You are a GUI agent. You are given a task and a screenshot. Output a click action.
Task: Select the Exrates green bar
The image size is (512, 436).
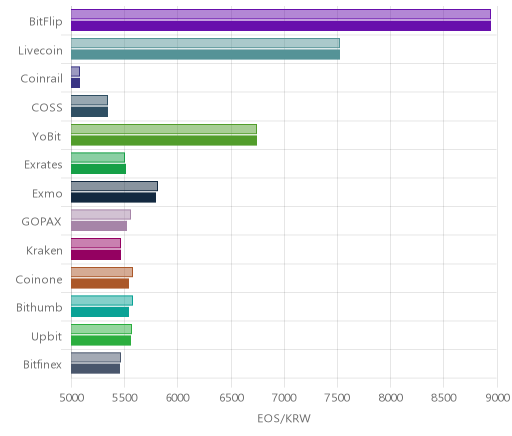click(x=98, y=169)
